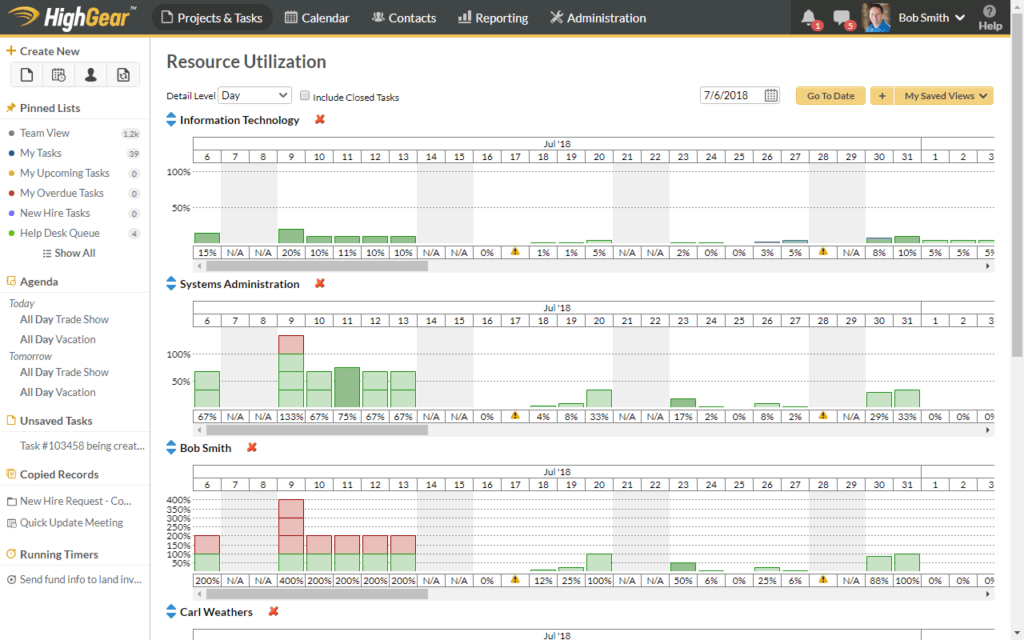Screen dimensions: 1024x640
Task: Click the new report icon in Create New
Action: (122, 74)
